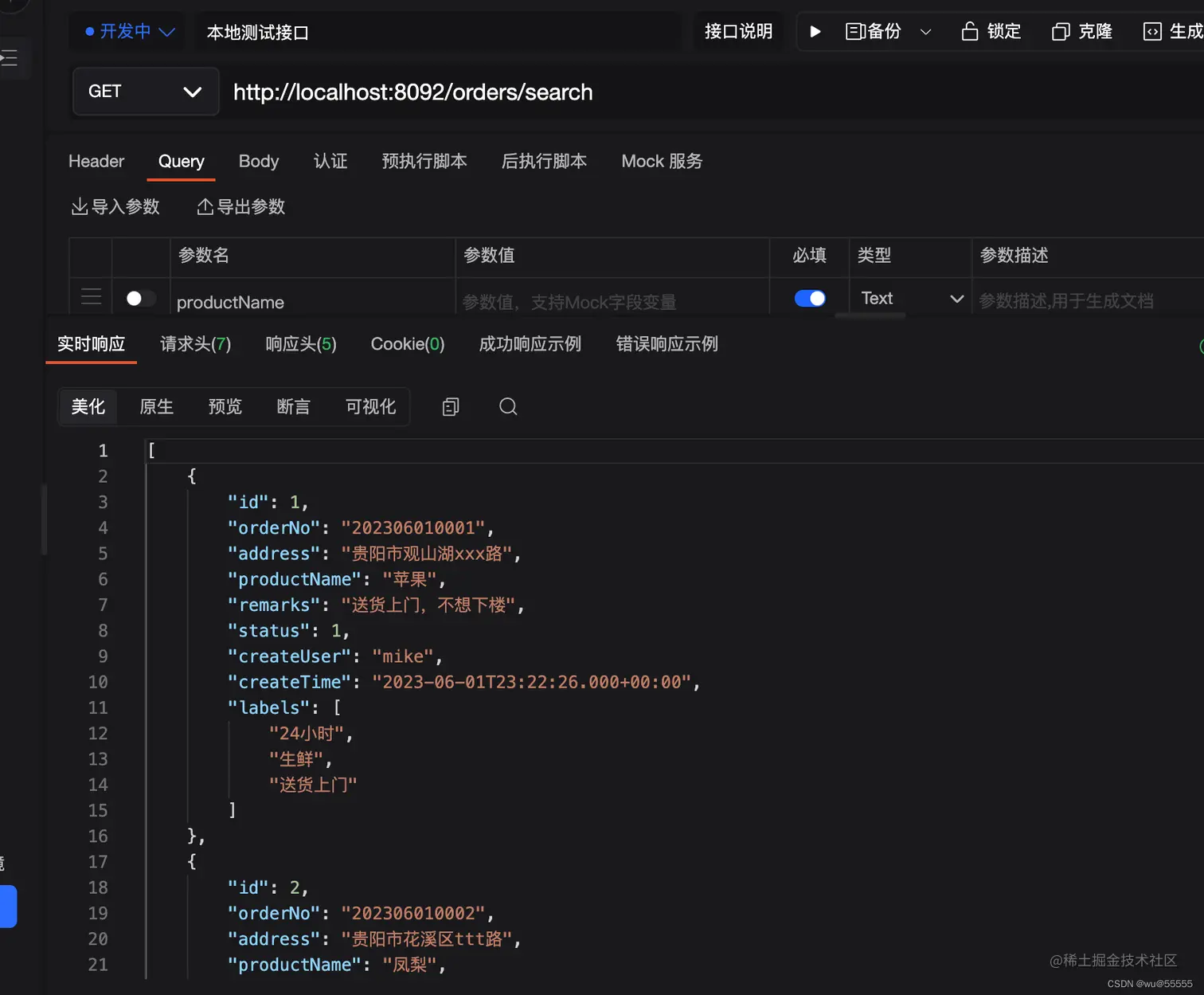Copy the response with the copy icon
This screenshot has width=1204, height=995.
click(x=450, y=407)
